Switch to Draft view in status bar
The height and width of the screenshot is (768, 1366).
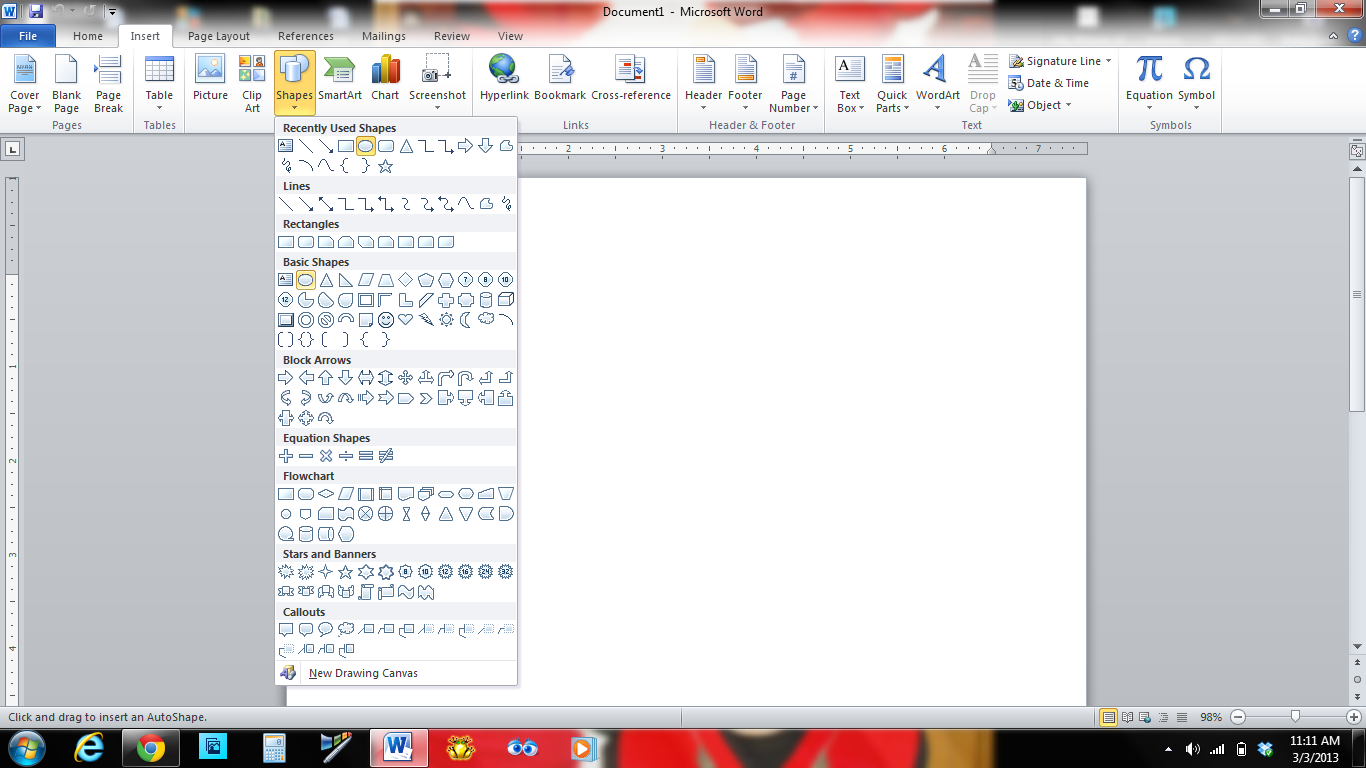point(1182,717)
